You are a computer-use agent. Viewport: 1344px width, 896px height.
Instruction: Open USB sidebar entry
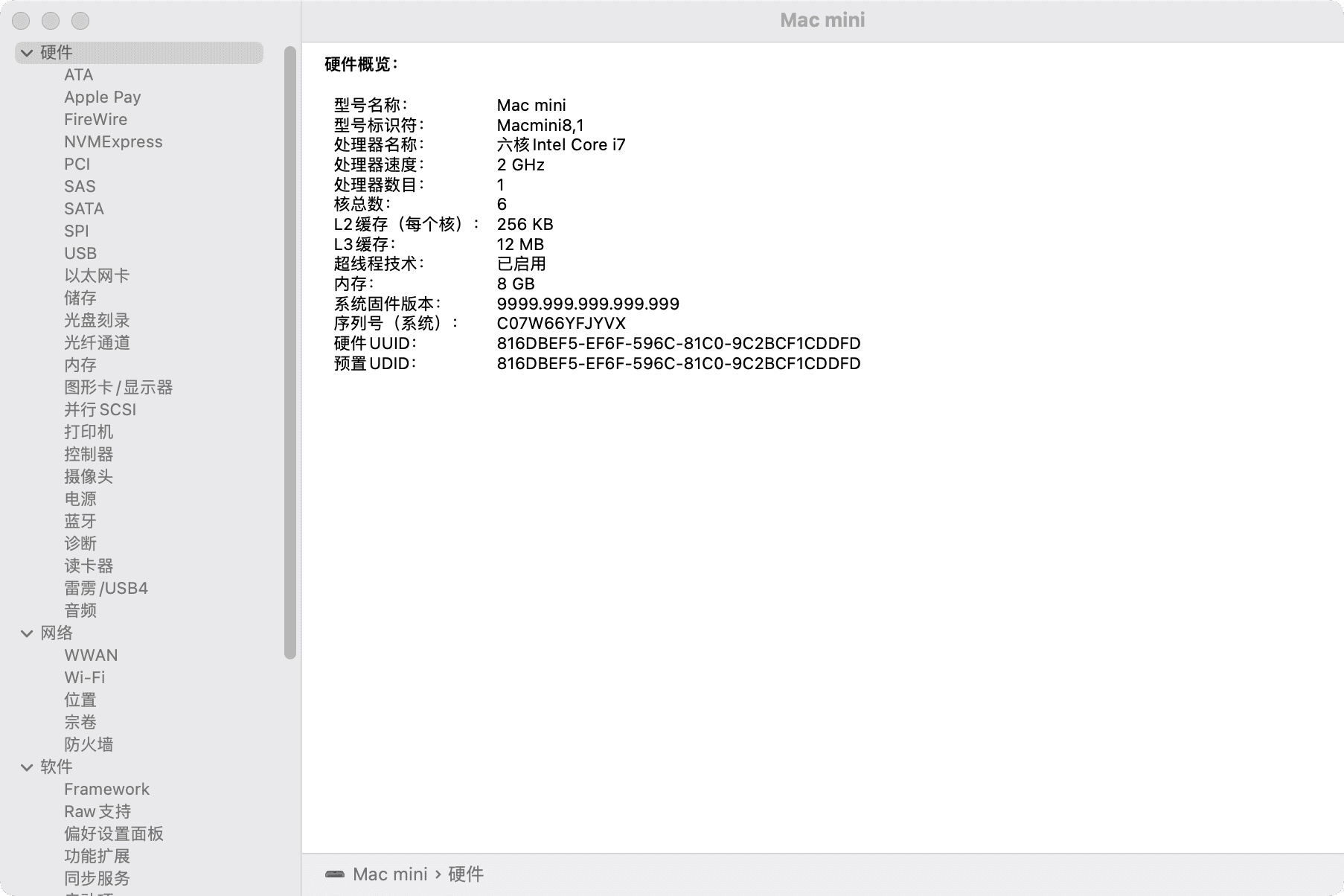[80, 254]
